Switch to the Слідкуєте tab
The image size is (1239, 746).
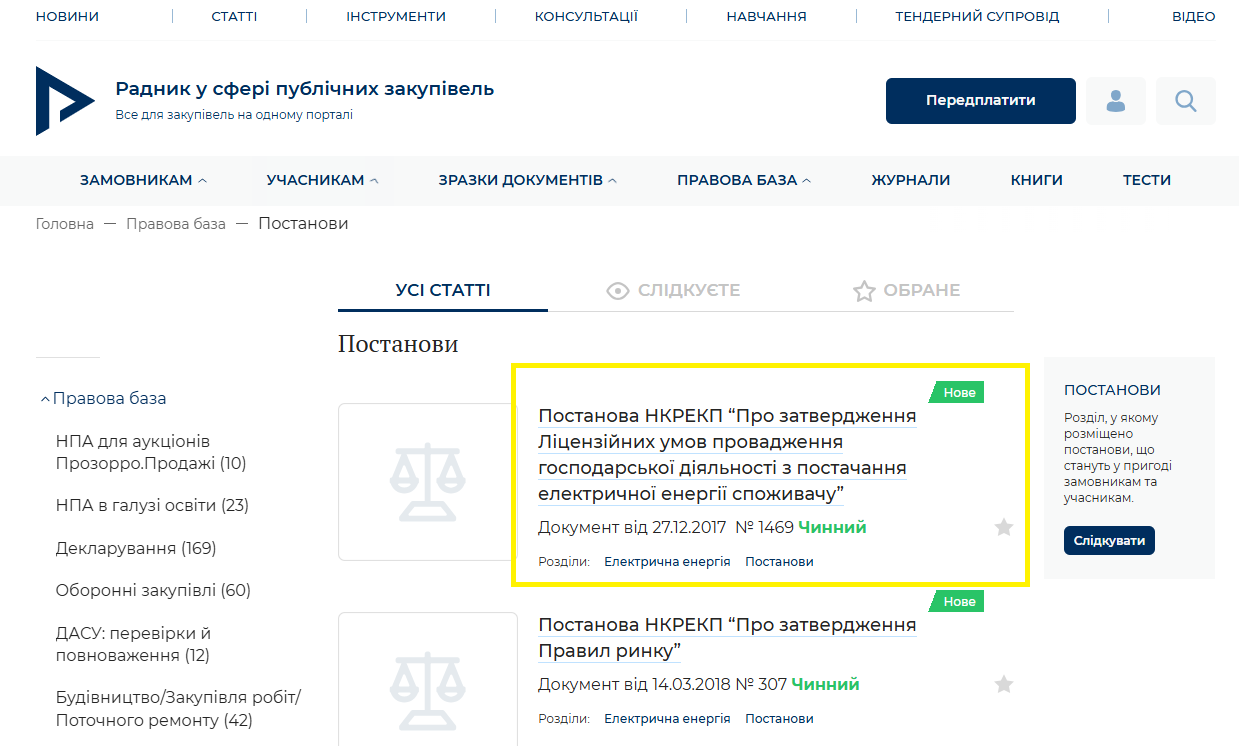pyautogui.click(x=673, y=291)
